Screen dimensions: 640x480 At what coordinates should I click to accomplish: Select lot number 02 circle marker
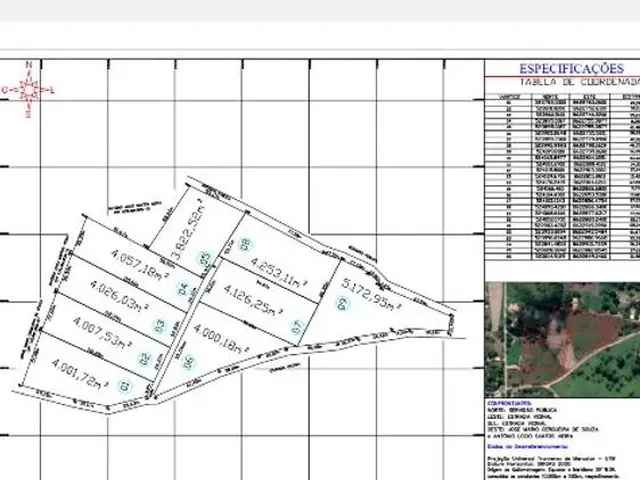144,359
